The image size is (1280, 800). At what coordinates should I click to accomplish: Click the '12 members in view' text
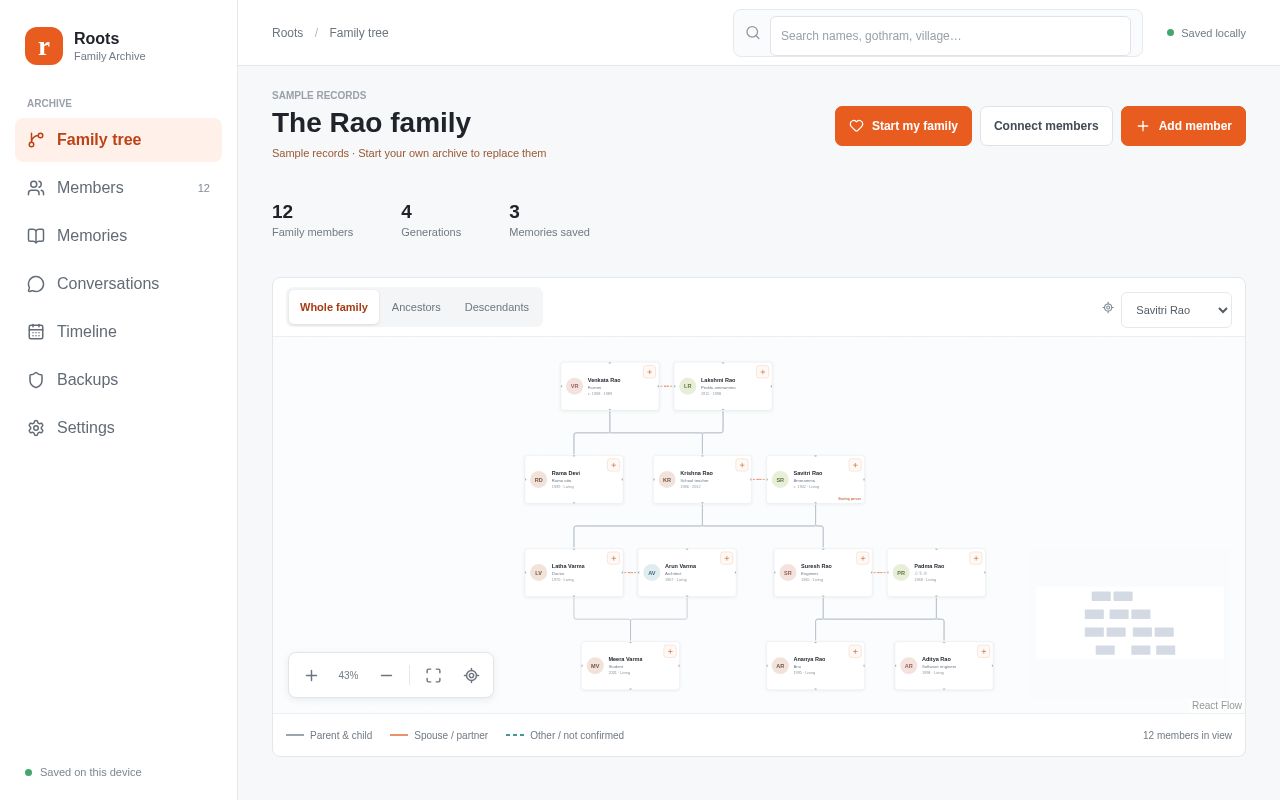[1187, 735]
